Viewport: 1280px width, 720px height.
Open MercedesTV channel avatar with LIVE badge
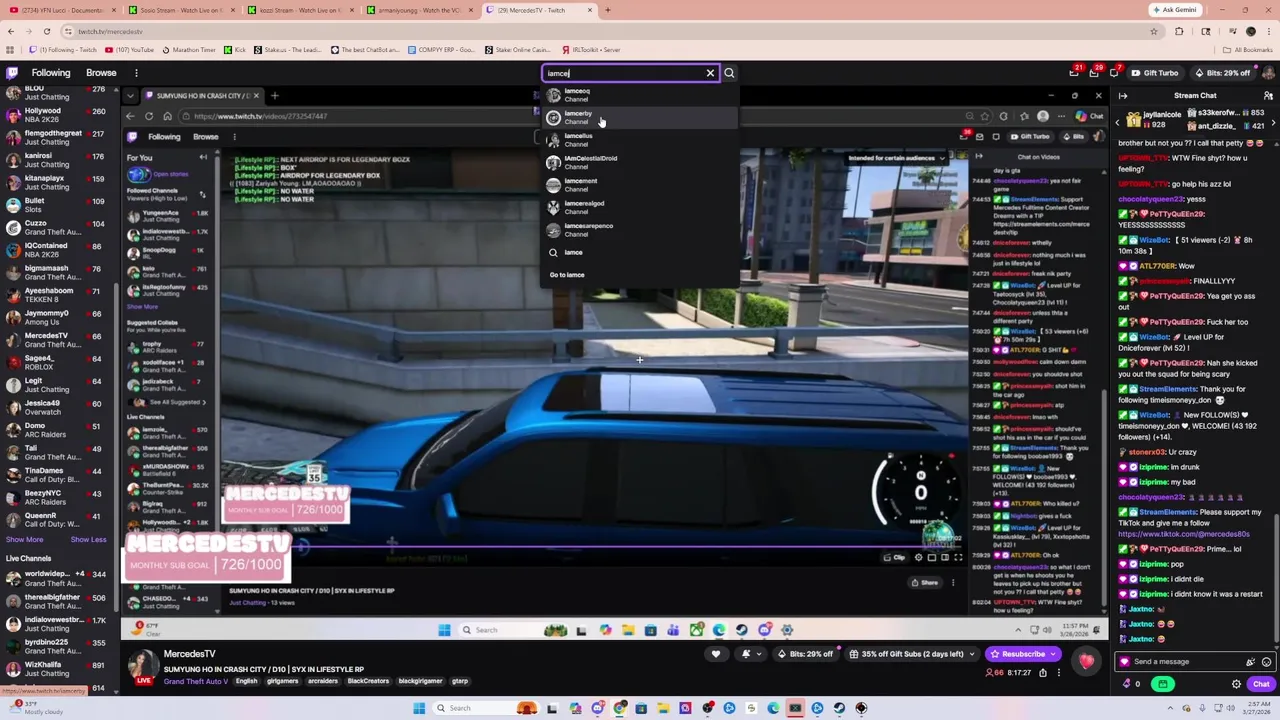(x=143, y=666)
